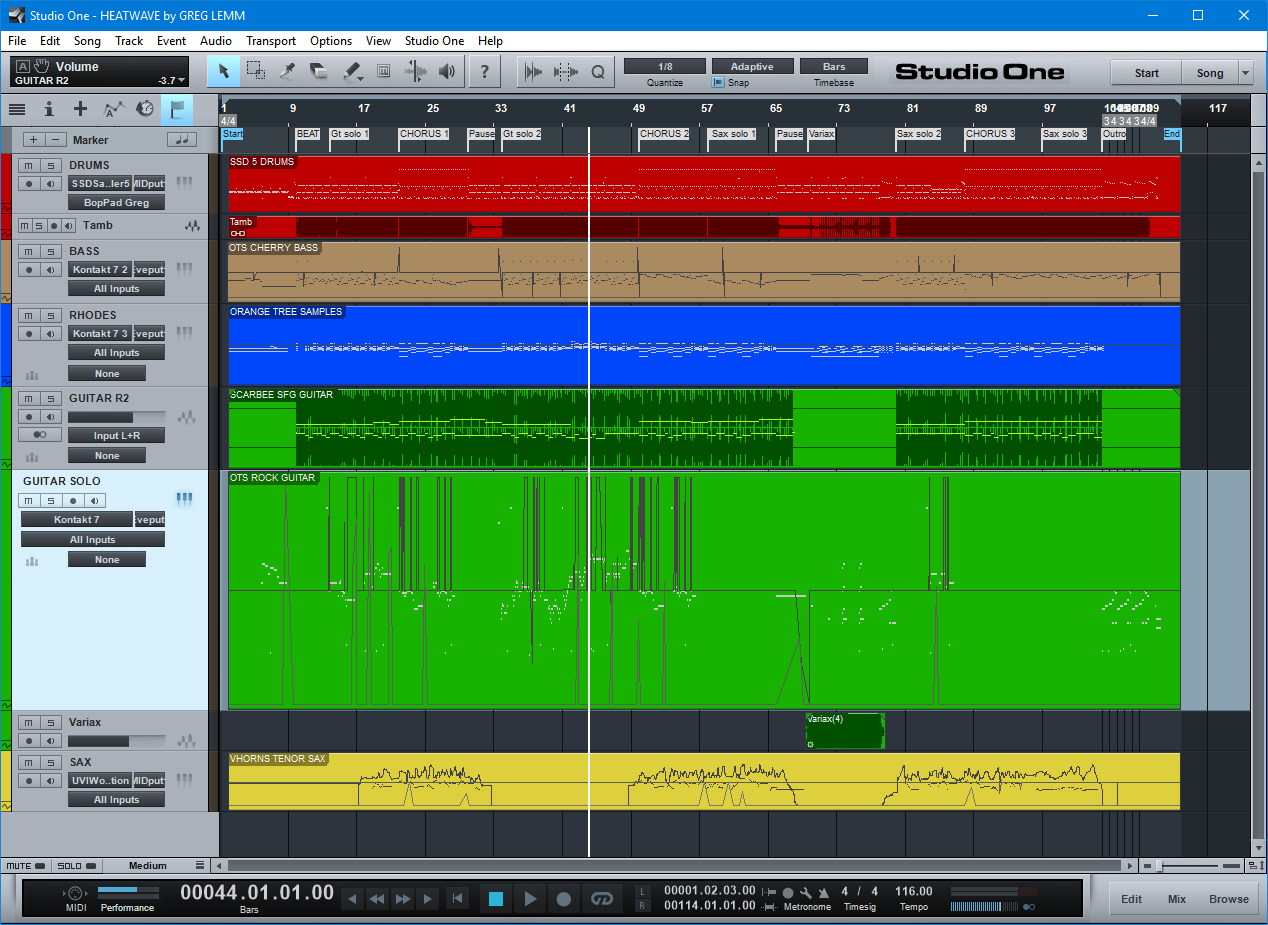
Task: Toggle the marker track flag icon
Action: pos(177,109)
